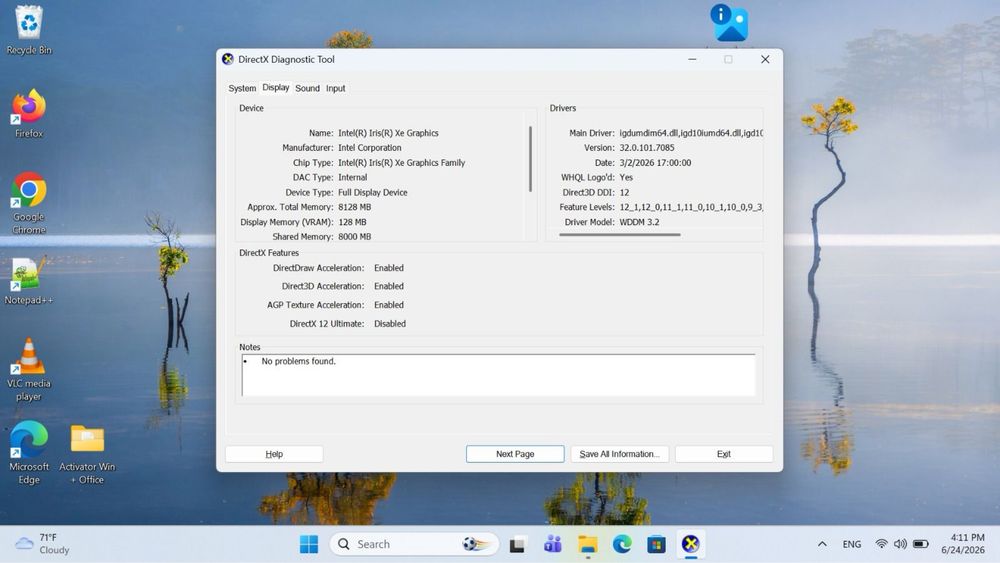Select the DAC Type value Internal
This screenshot has height=563, width=1000.
pos(352,177)
